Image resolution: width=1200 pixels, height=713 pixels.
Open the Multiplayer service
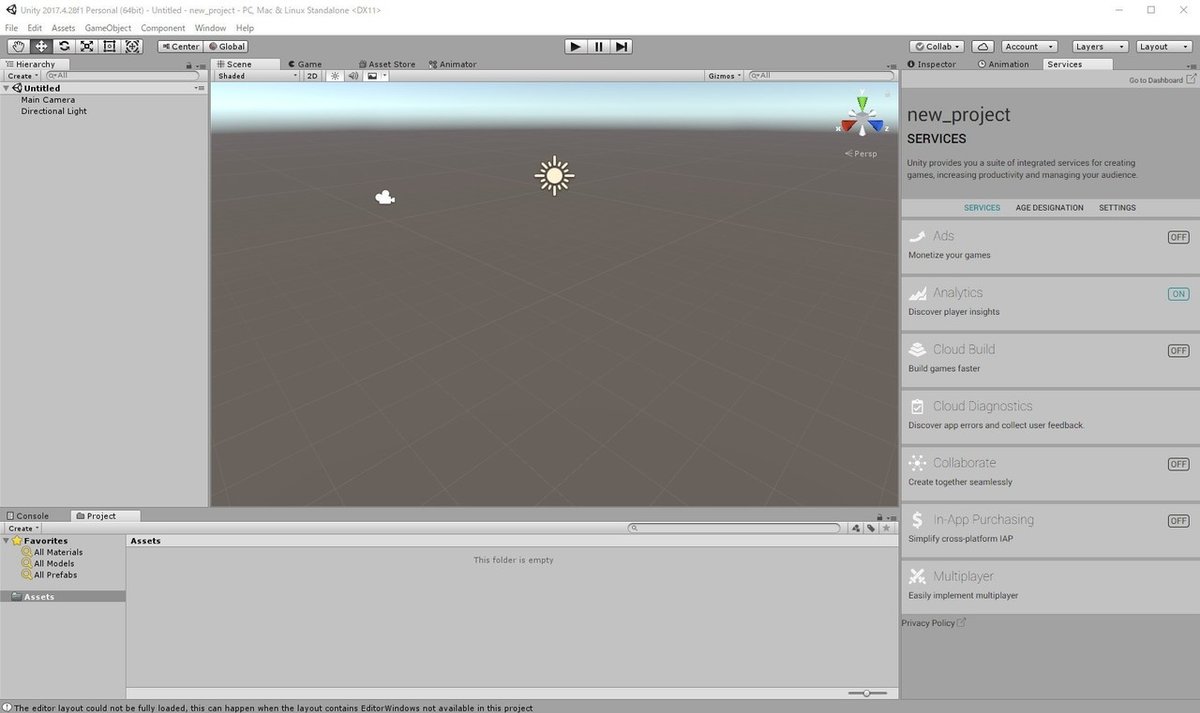1050,586
